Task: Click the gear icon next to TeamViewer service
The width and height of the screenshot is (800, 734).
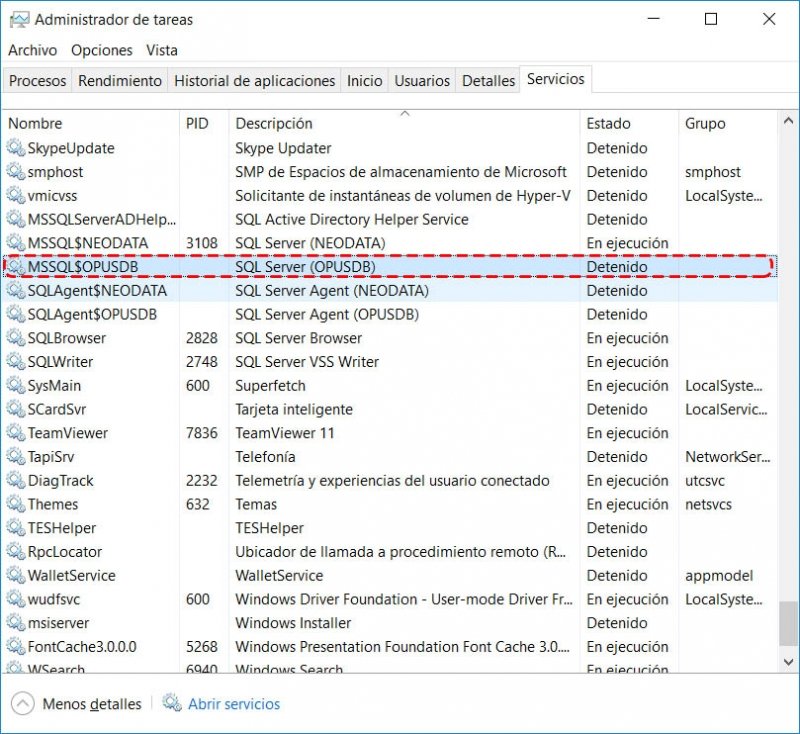Action: coord(15,433)
